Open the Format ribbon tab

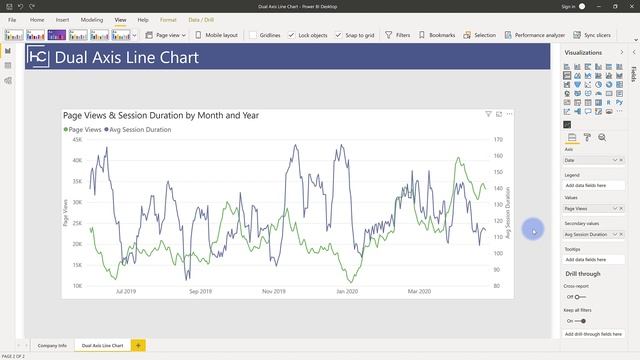coord(168,20)
